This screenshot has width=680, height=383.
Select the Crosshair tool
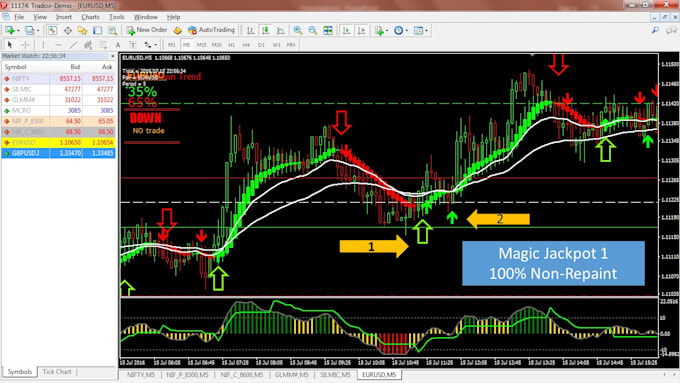(x=25, y=45)
